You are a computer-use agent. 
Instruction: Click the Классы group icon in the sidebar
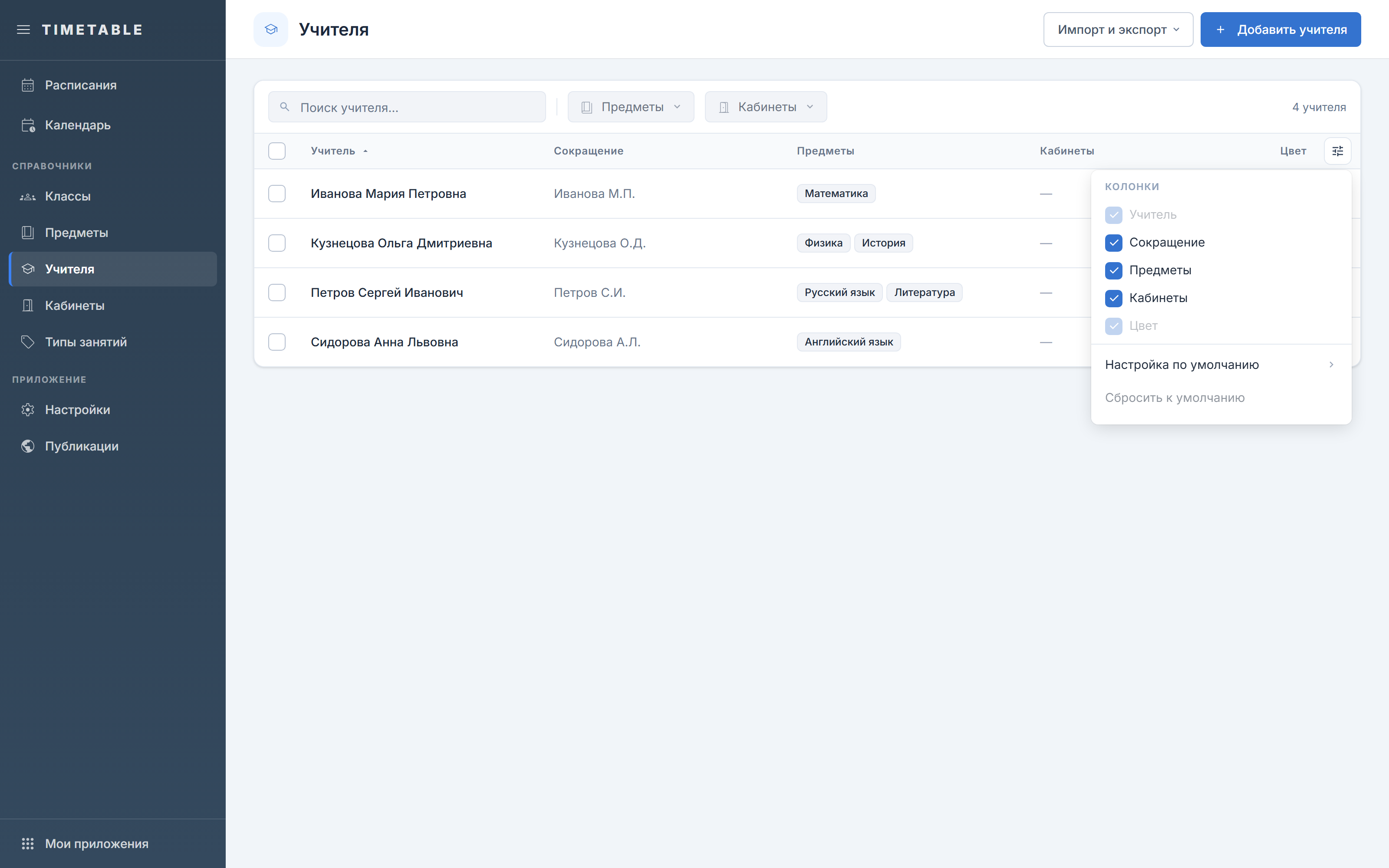(27, 196)
